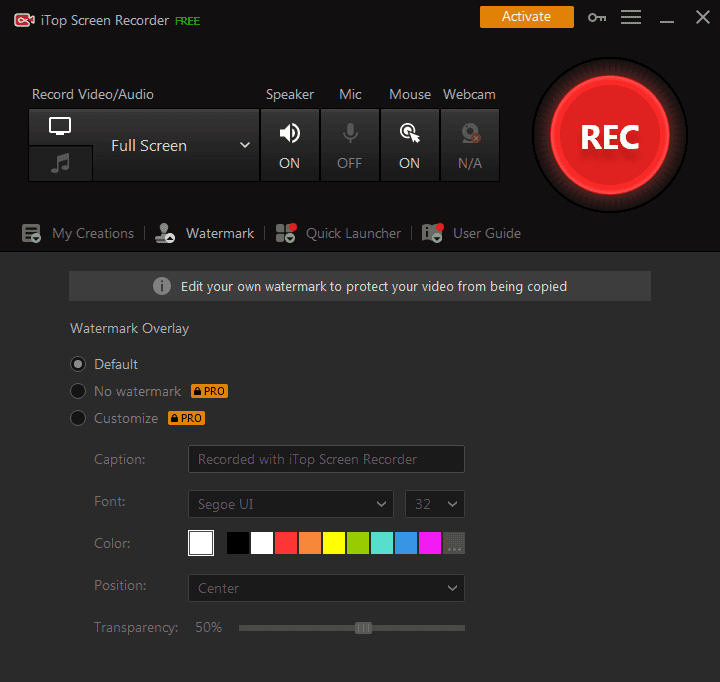
Task: Enable the Mic toggle
Action: [x=350, y=145]
